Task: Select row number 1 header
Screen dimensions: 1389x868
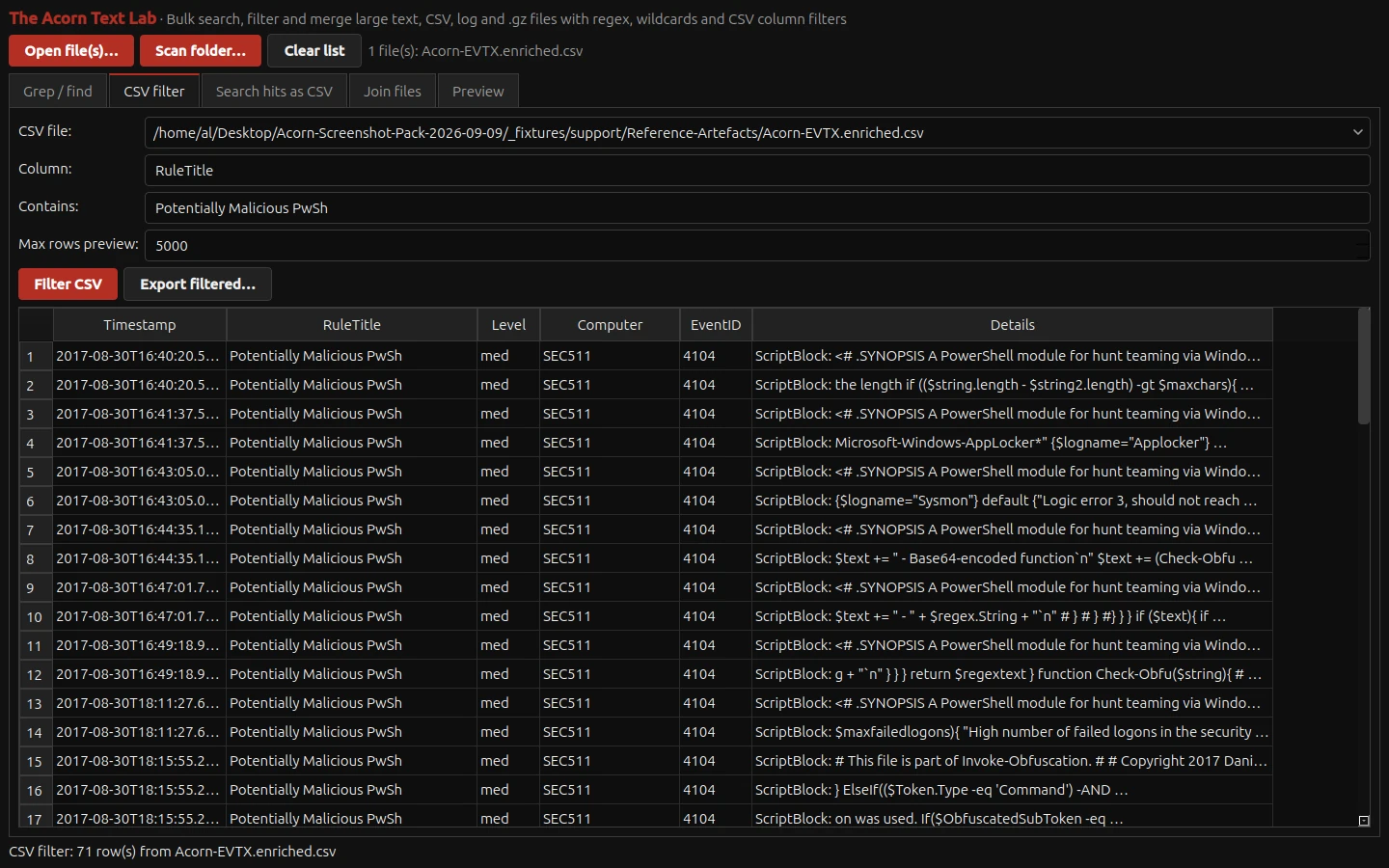Action: 36,356
